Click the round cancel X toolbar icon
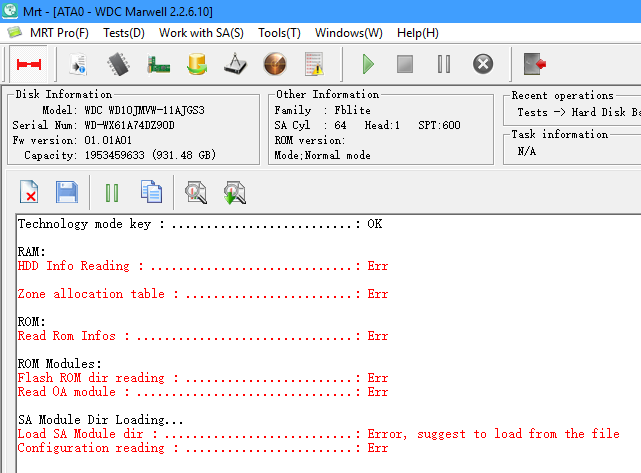Screen dimensions: 641x473 coord(483,64)
